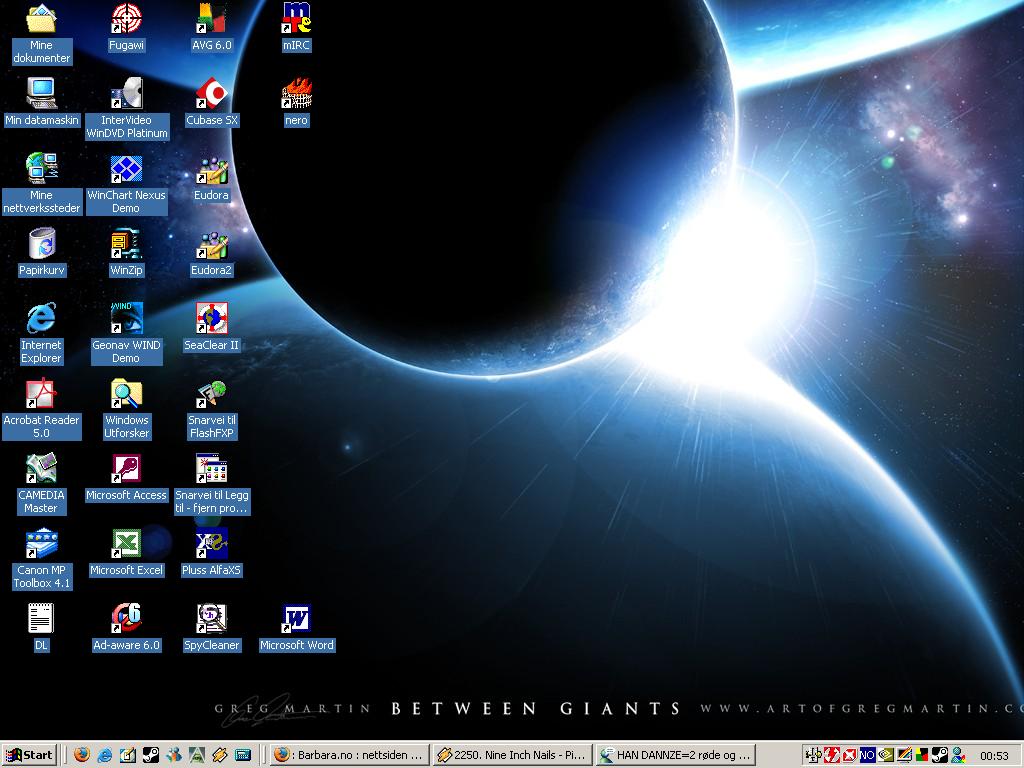This screenshot has width=1024, height=768.
Task: Open the audio mixer tray icon
Action: (x=813, y=756)
